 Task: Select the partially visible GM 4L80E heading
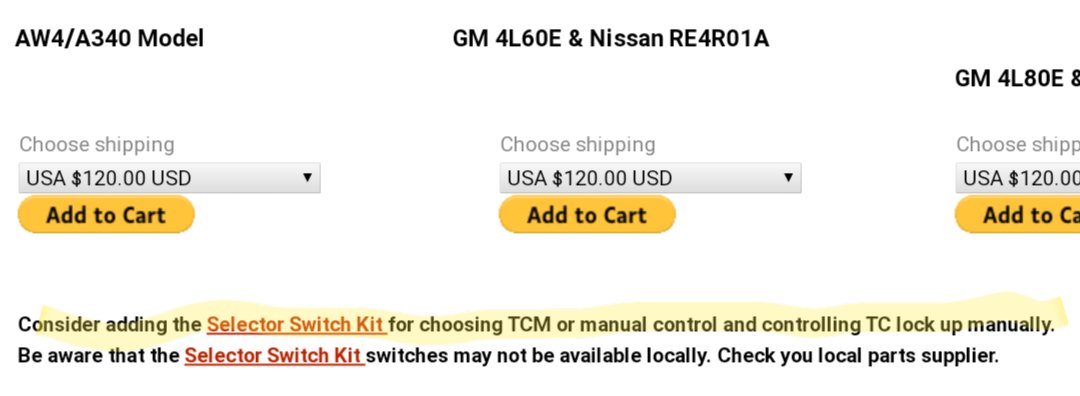pos(1017,79)
